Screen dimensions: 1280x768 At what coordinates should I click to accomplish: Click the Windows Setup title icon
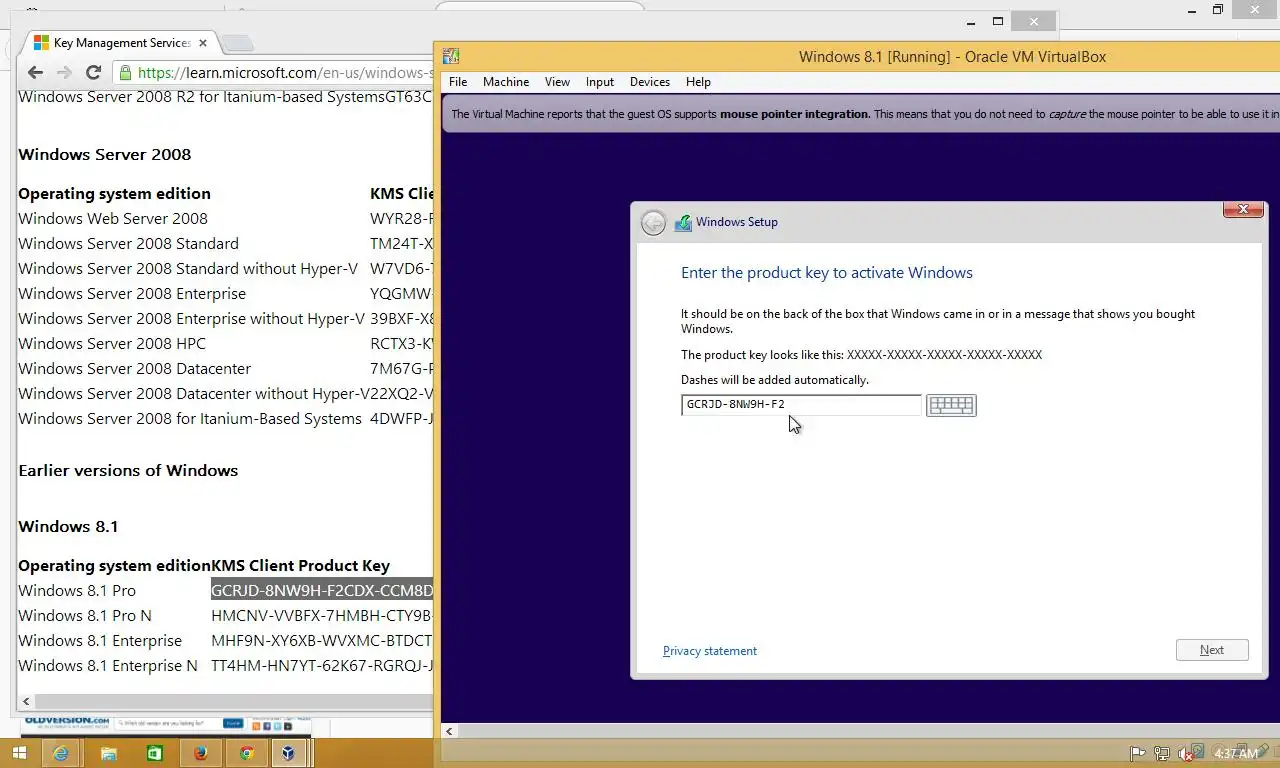(x=683, y=223)
